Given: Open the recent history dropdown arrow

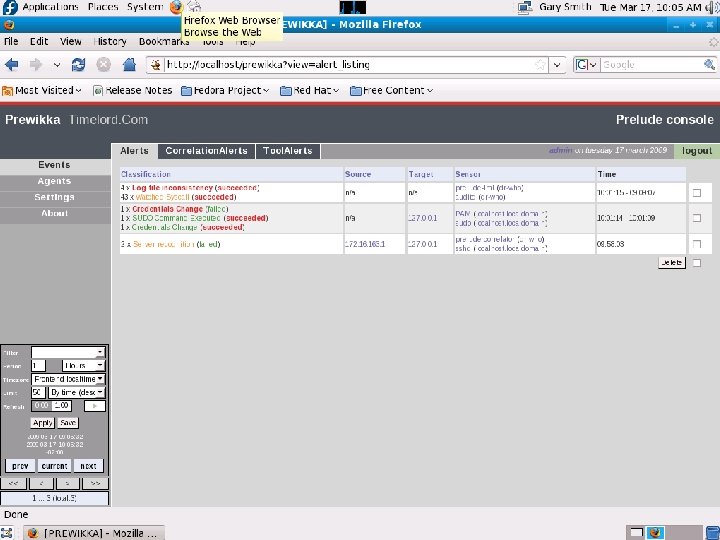Looking at the screenshot, I should tap(56, 65).
